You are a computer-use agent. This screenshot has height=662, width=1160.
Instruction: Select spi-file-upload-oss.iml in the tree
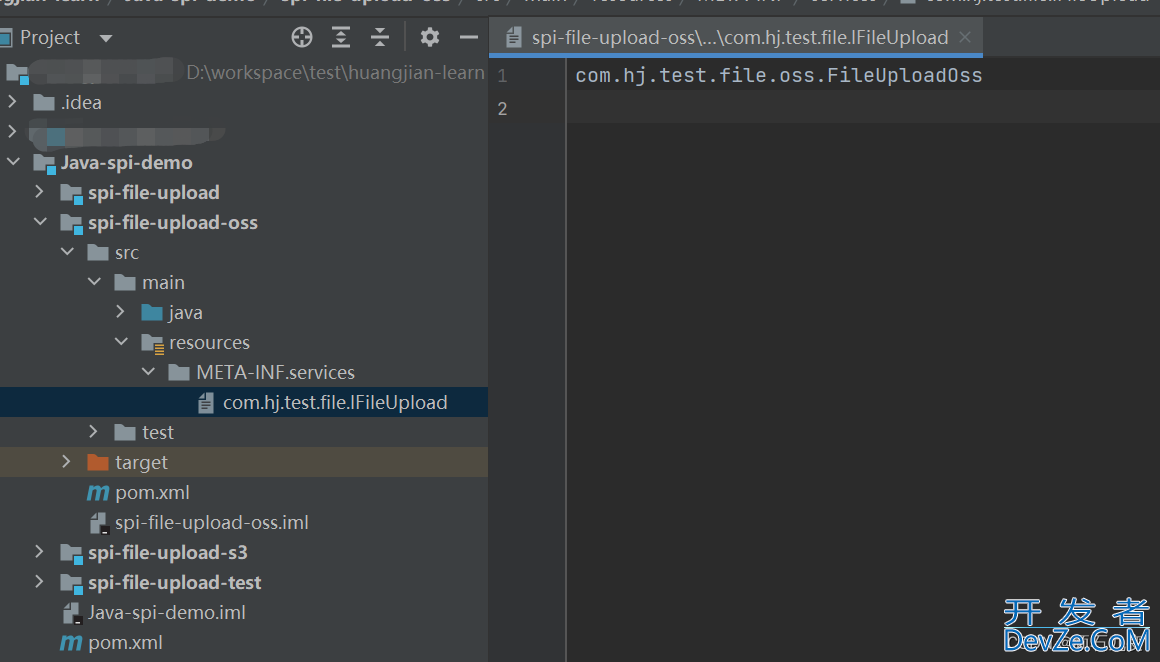(x=244, y=522)
